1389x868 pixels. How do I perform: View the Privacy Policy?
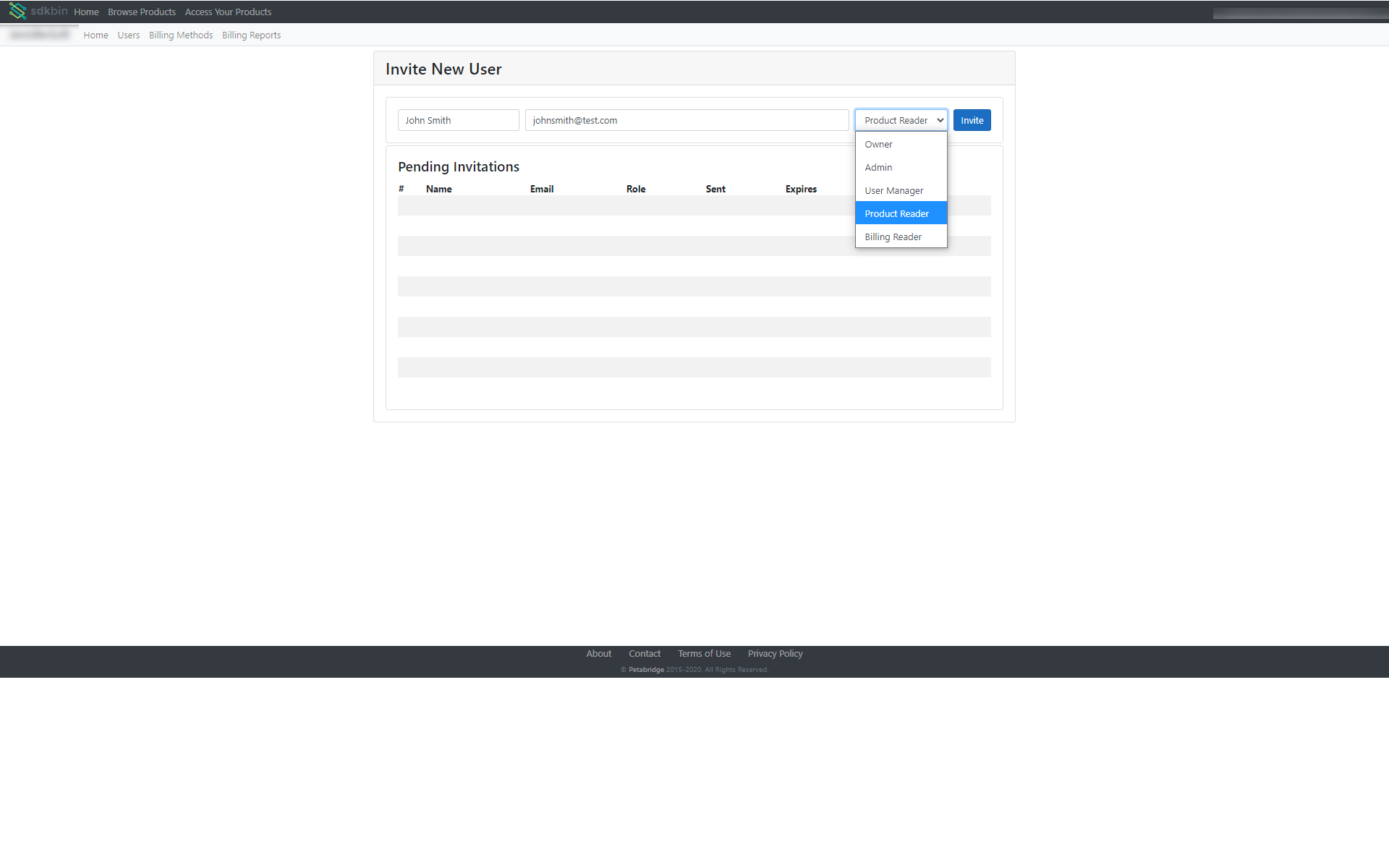775,653
